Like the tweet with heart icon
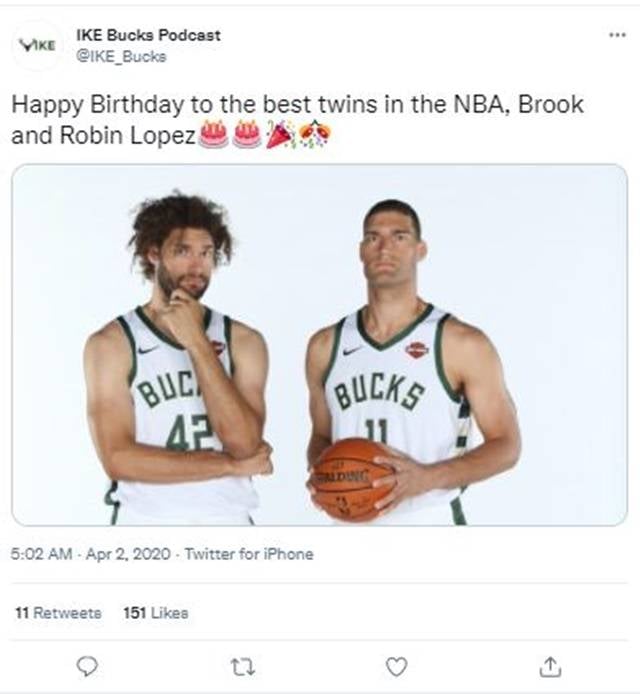640x694 pixels. click(397, 667)
